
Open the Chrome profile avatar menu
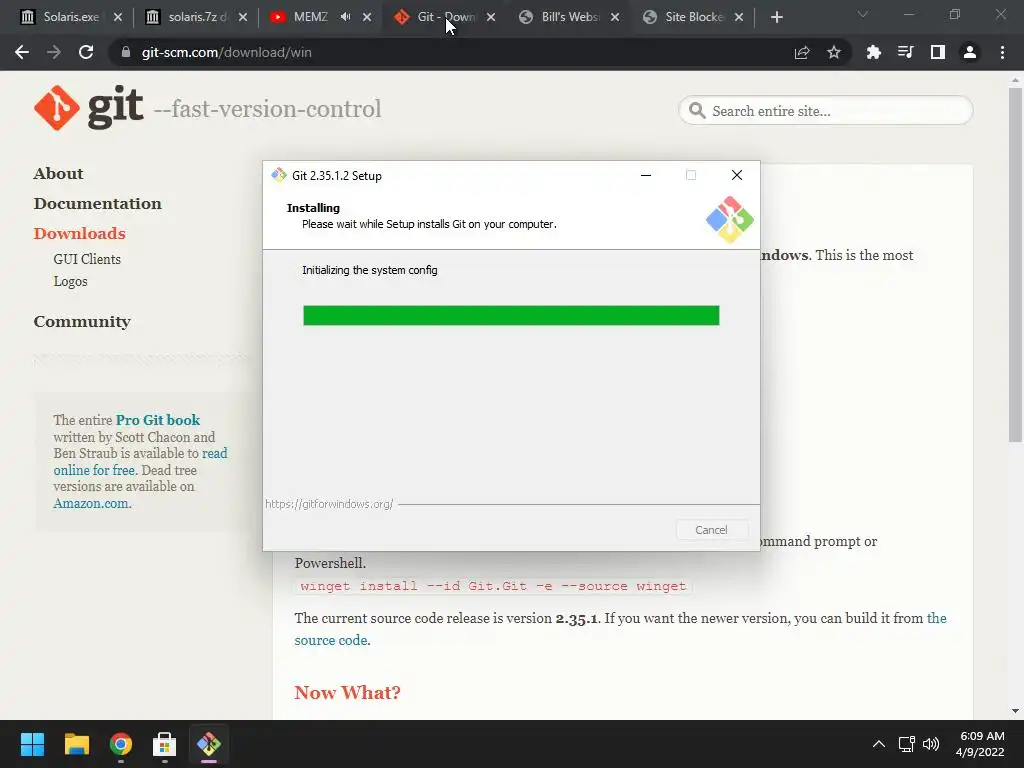[970, 52]
